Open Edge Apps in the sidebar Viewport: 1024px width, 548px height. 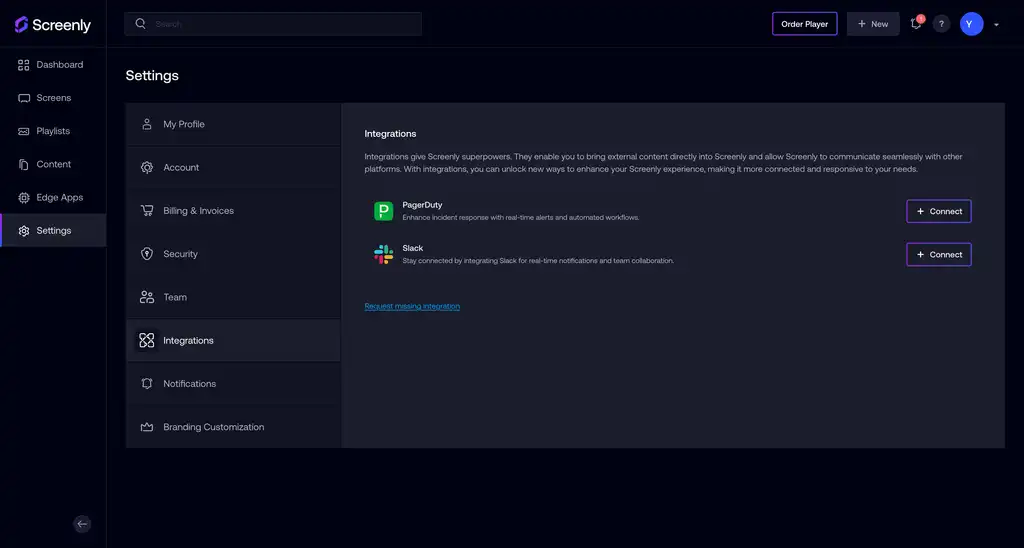pos(53,197)
